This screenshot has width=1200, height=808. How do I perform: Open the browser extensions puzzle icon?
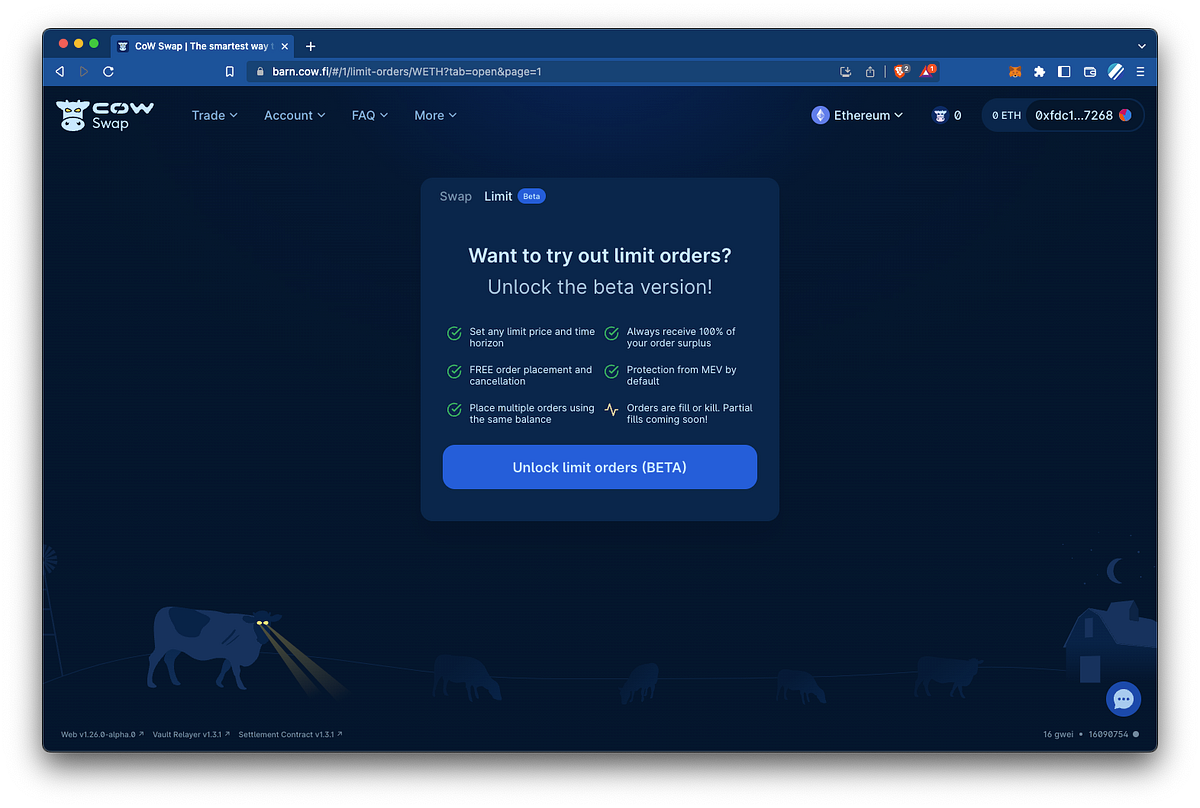pos(1039,71)
